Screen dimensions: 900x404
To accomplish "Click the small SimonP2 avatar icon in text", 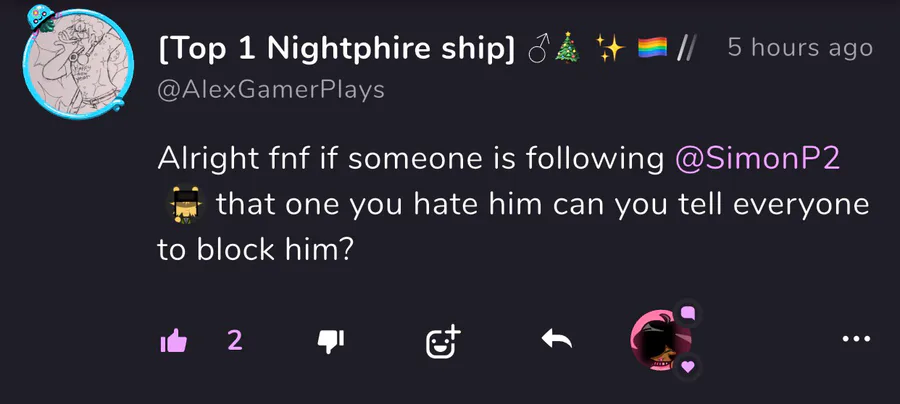I will tap(185, 205).
